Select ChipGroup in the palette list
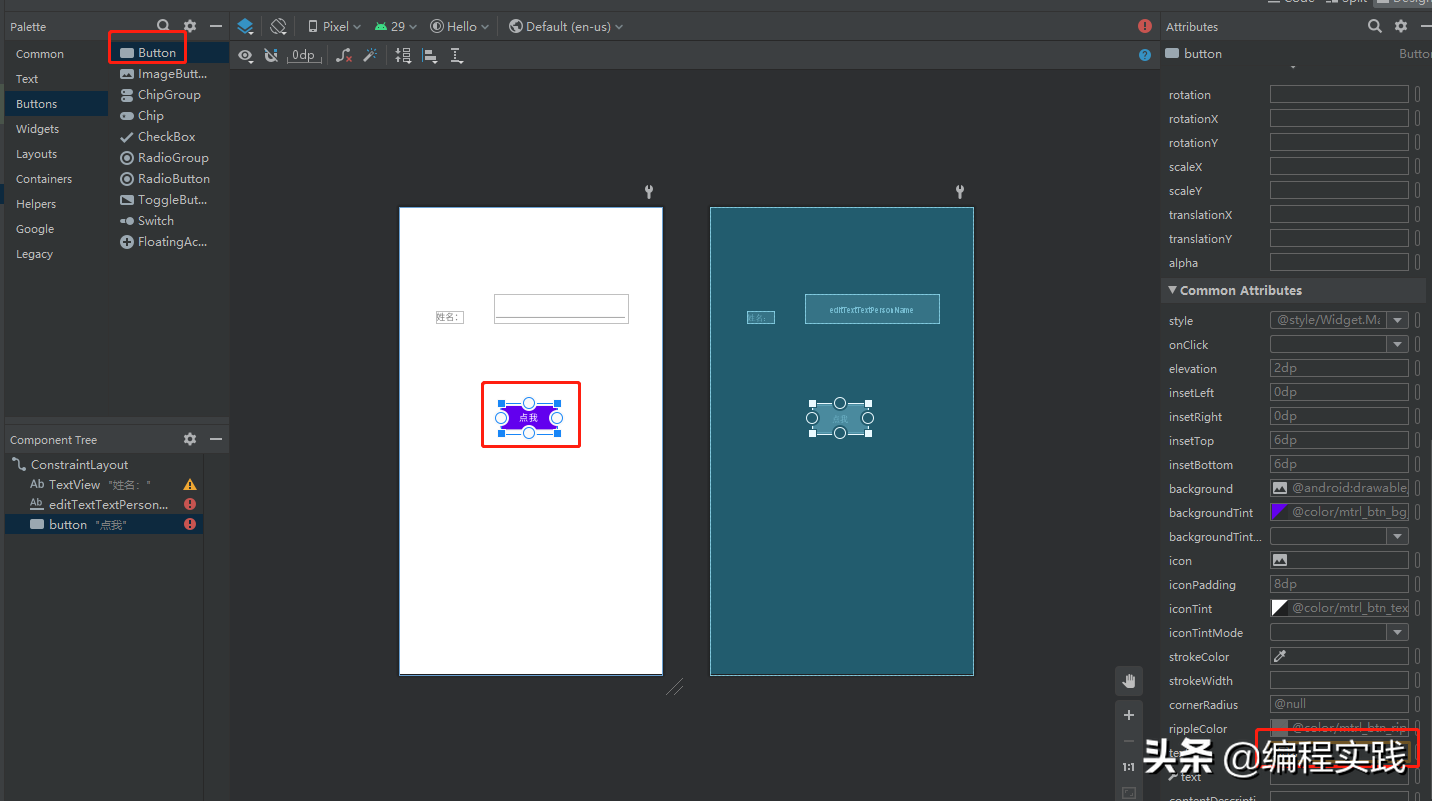 pyautogui.click(x=168, y=95)
